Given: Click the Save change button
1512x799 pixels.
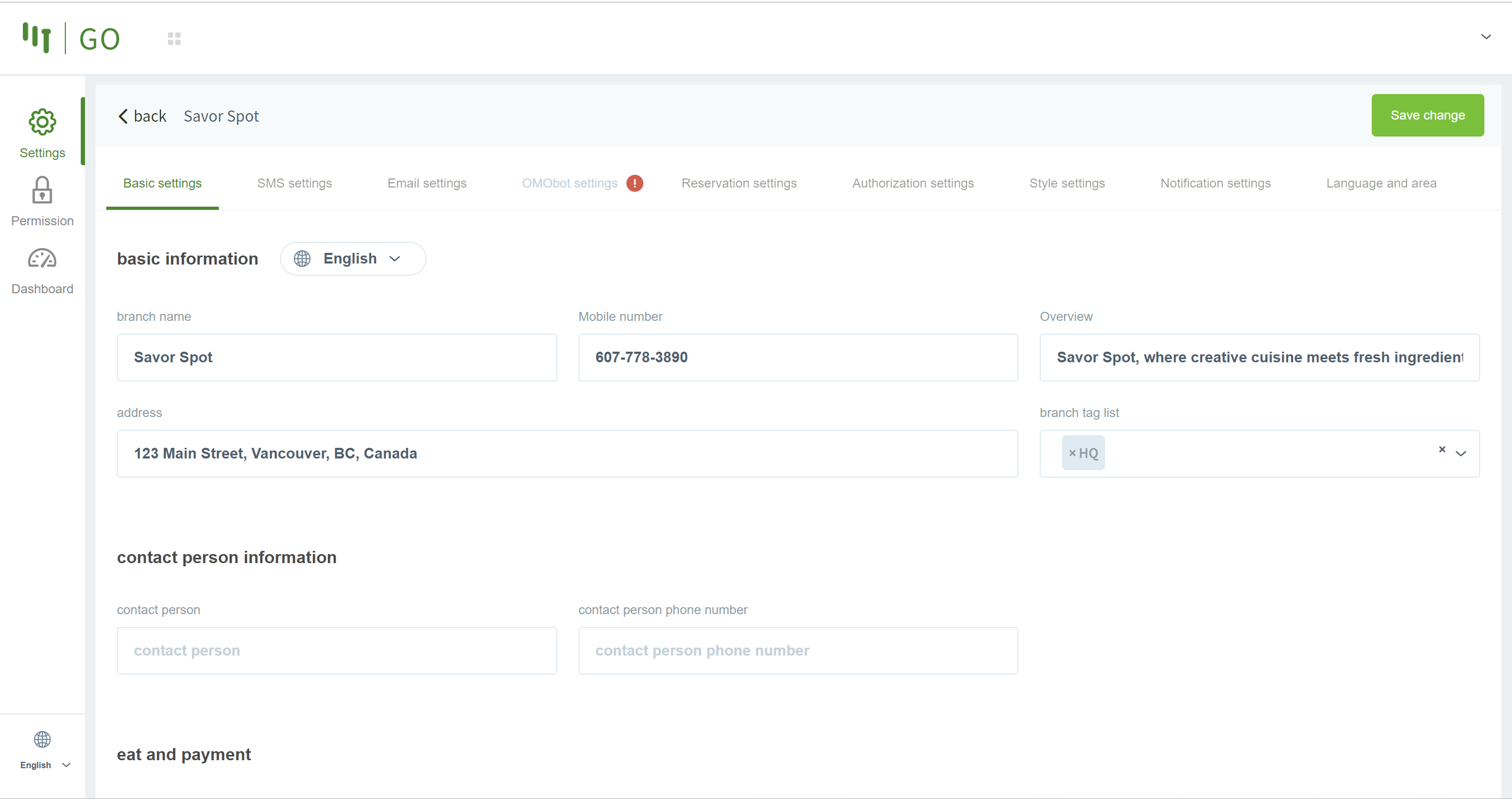Looking at the screenshot, I should 1427,115.
